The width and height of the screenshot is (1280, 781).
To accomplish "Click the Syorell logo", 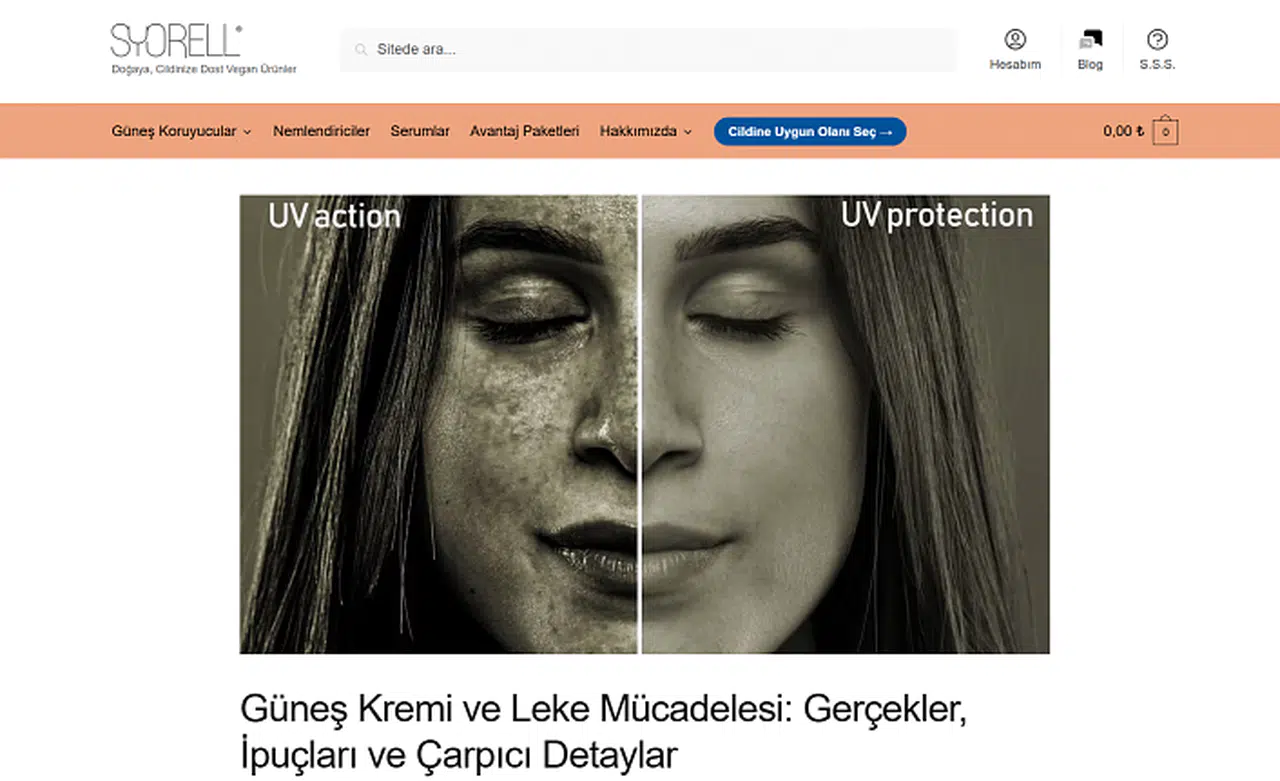I will coord(176,41).
